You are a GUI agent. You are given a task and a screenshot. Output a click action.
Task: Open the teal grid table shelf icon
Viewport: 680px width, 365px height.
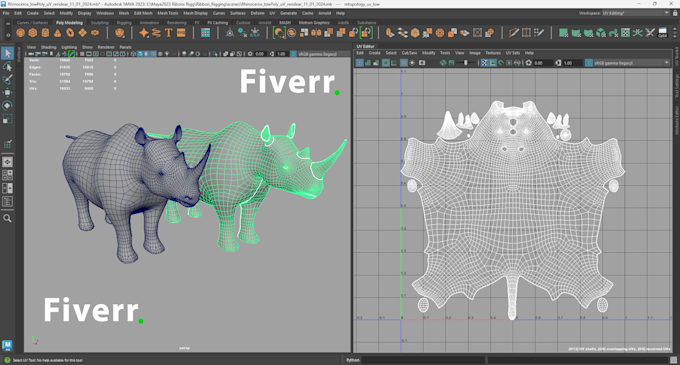tap(206, 33)
